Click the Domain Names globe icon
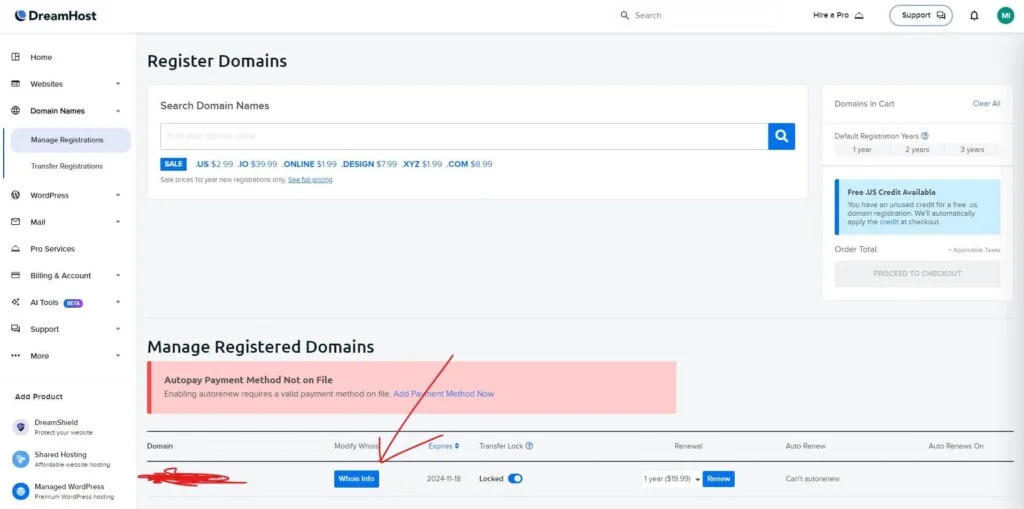 click(16, 111)
